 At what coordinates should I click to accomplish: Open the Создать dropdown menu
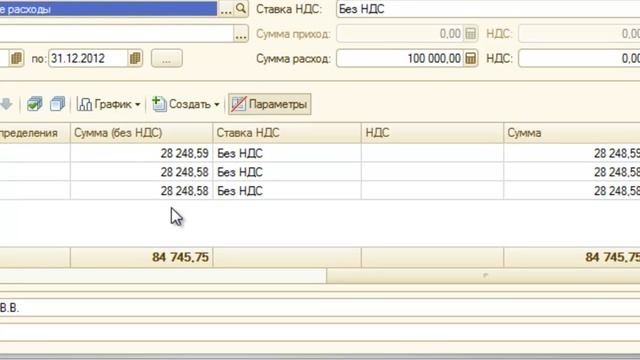click(186, 104)
